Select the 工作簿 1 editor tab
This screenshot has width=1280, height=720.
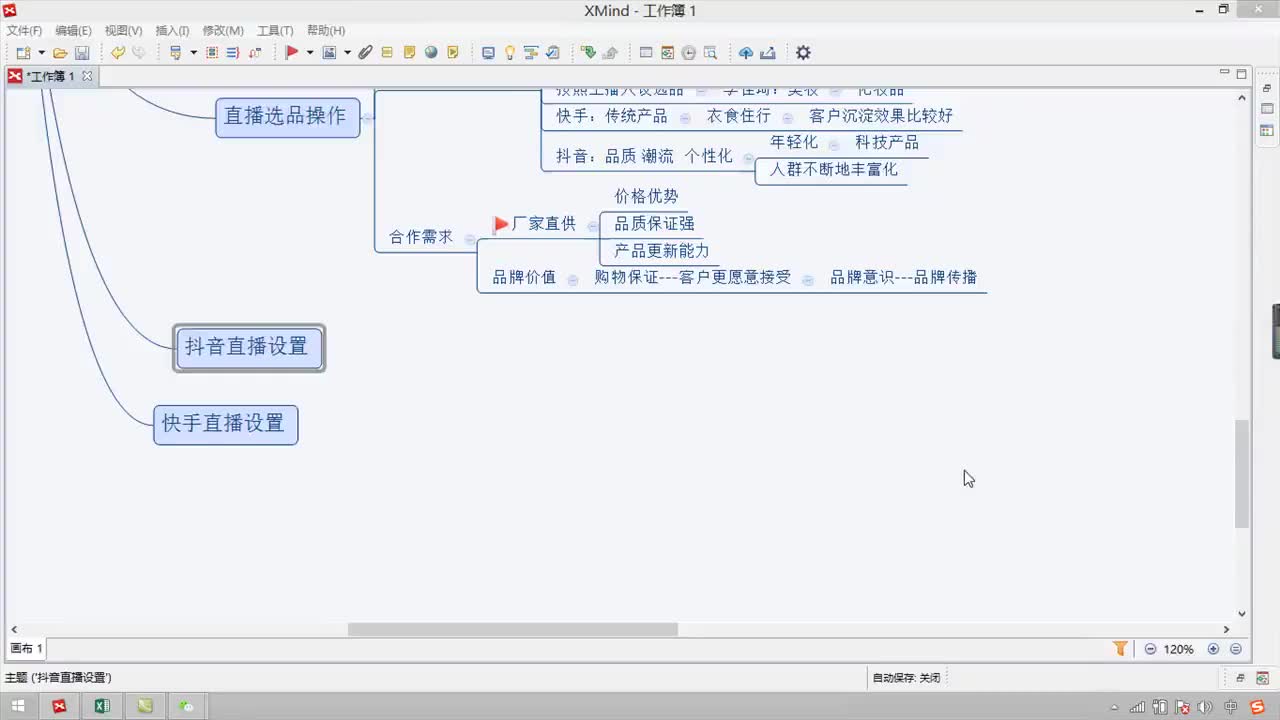50,76
